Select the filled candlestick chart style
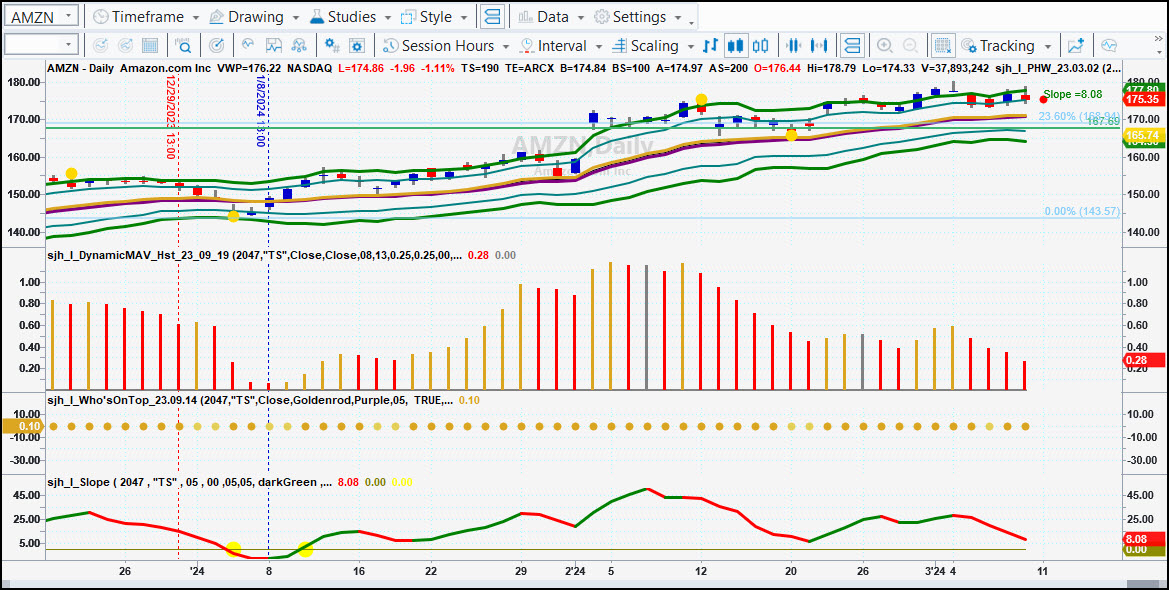 (x=736, y=46)
